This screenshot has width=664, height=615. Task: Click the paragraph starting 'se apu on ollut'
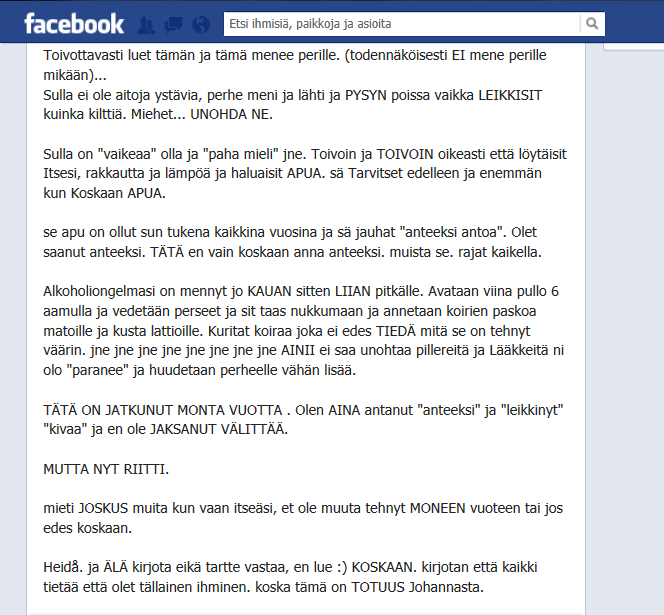click(x=292, y=242)
